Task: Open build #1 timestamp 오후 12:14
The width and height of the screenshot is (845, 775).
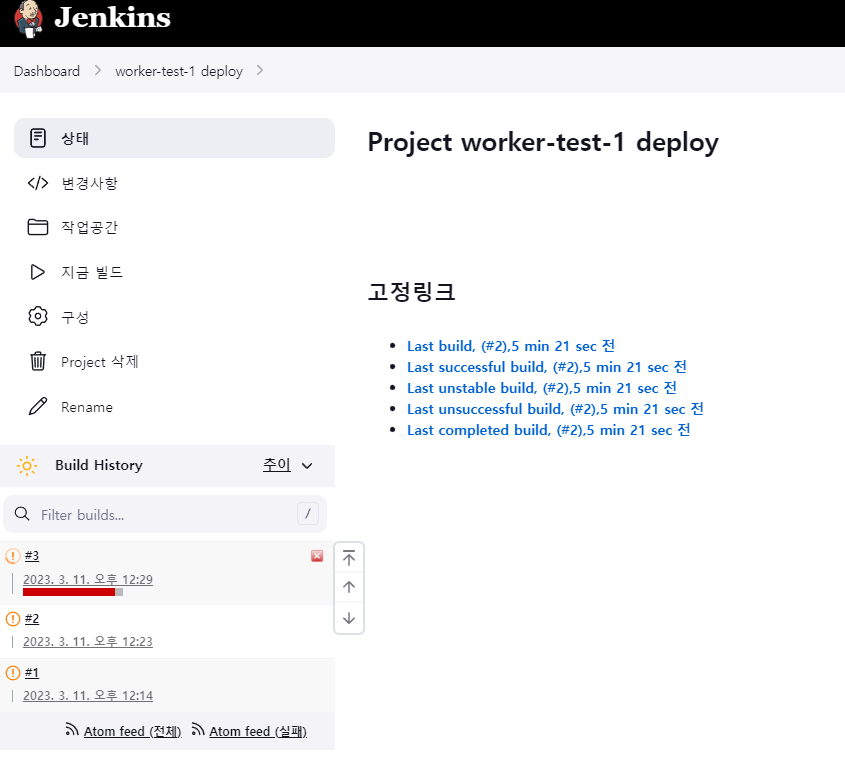Action: [88, 695]
